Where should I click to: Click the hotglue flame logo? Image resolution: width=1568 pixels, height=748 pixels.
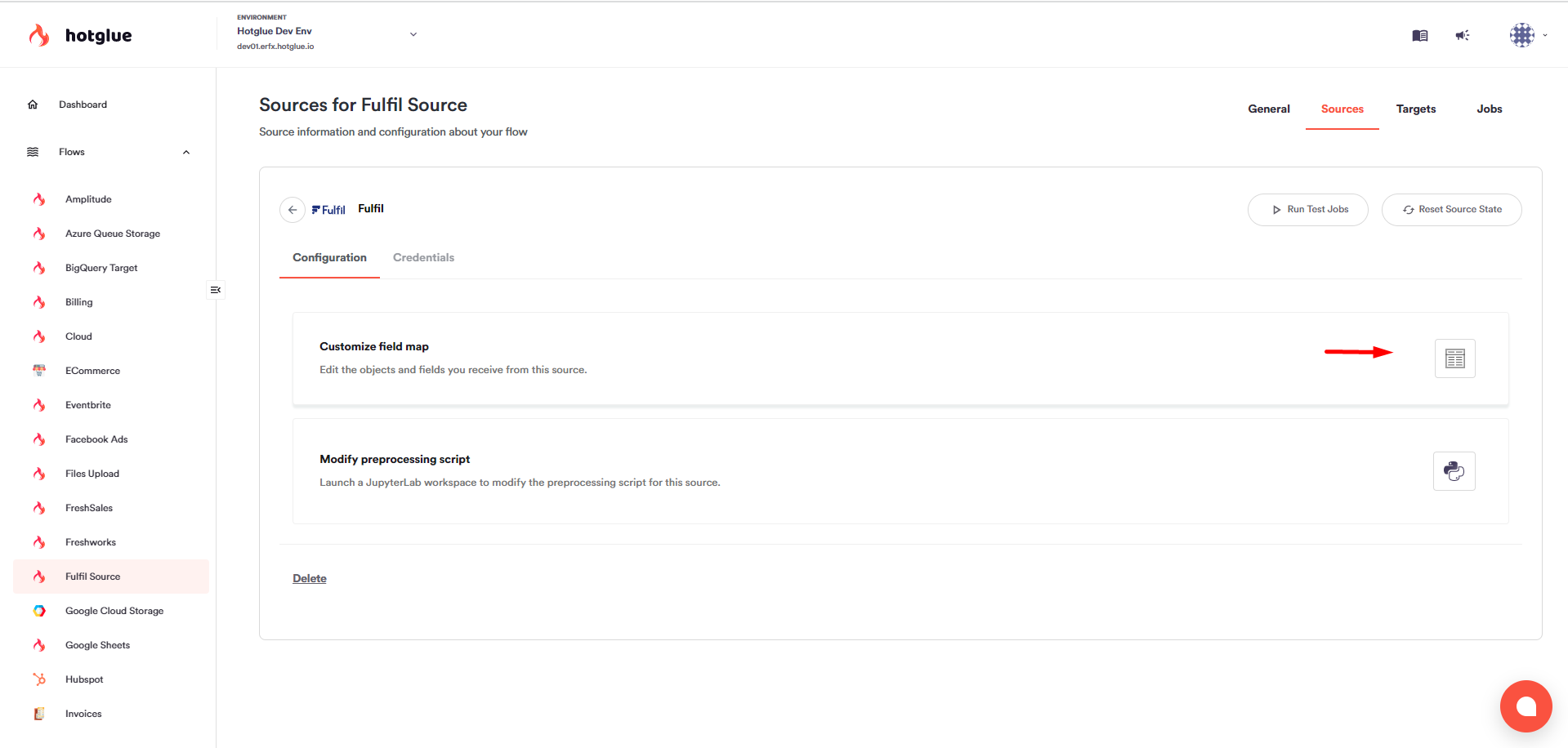(38, 35)
